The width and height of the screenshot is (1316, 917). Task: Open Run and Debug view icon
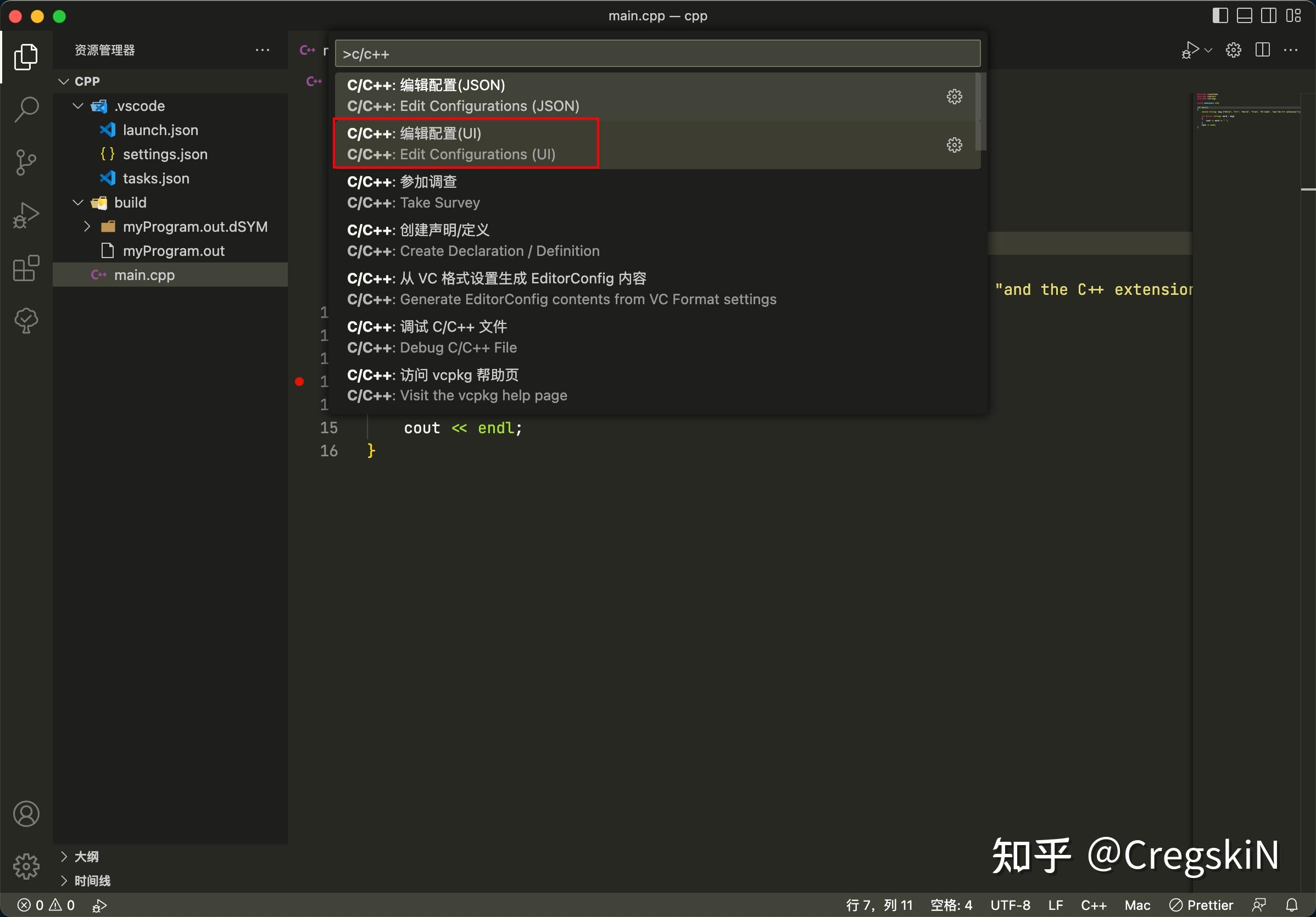26,215
